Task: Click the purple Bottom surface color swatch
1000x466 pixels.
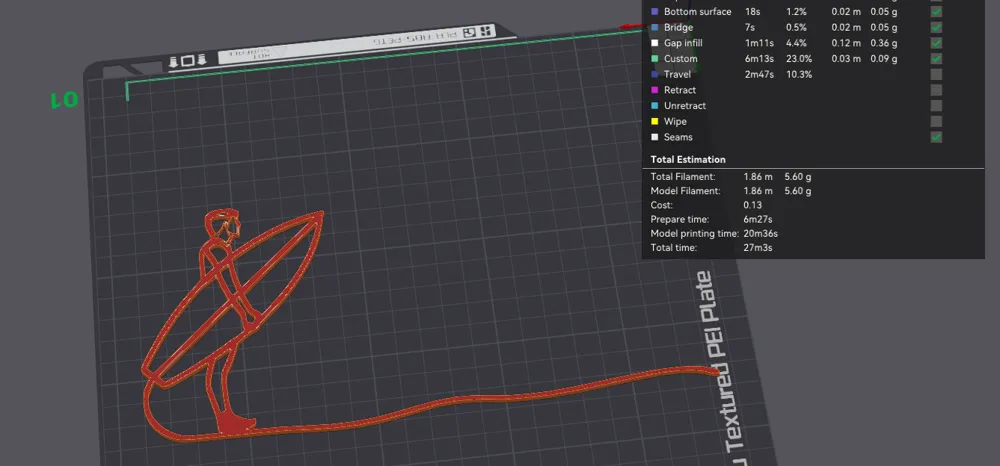Action: click(654, 11)
